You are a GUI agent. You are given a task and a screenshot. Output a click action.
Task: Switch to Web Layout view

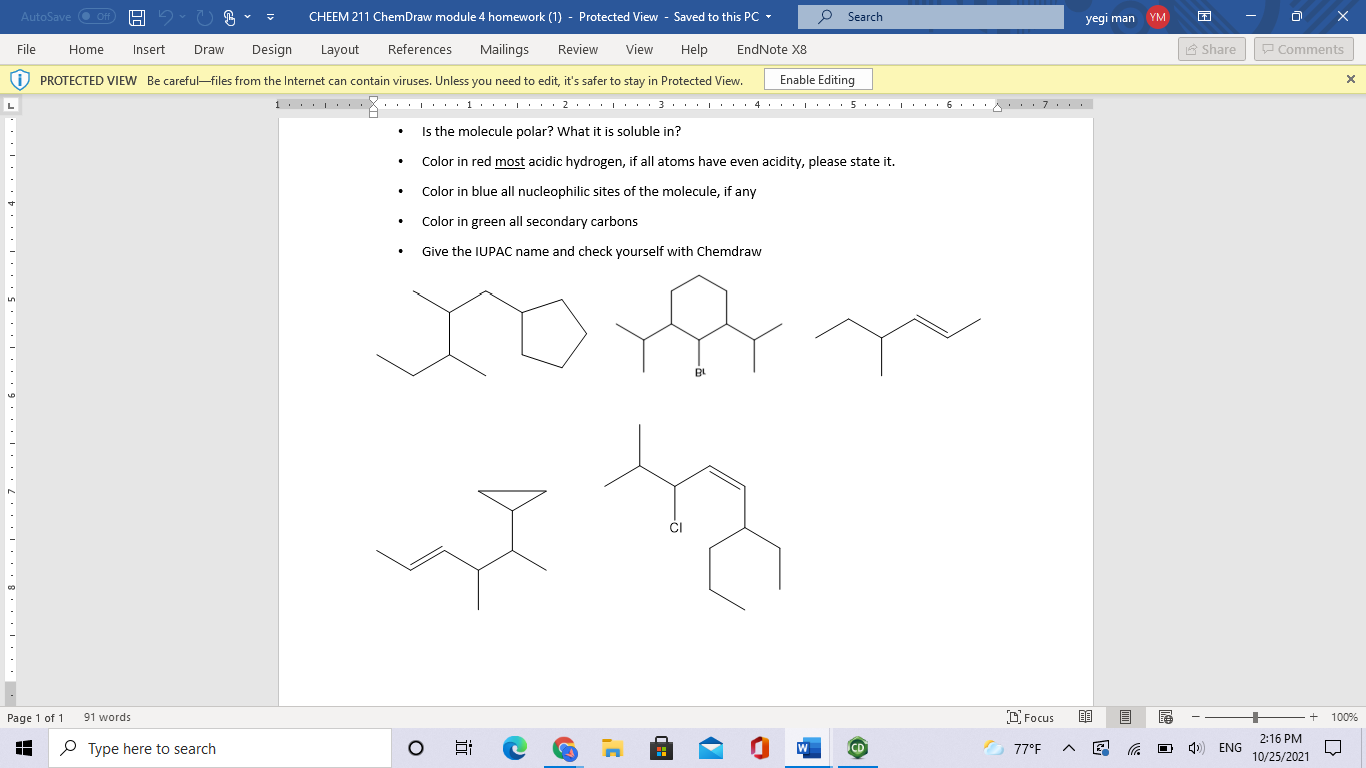coord(1164,717)
